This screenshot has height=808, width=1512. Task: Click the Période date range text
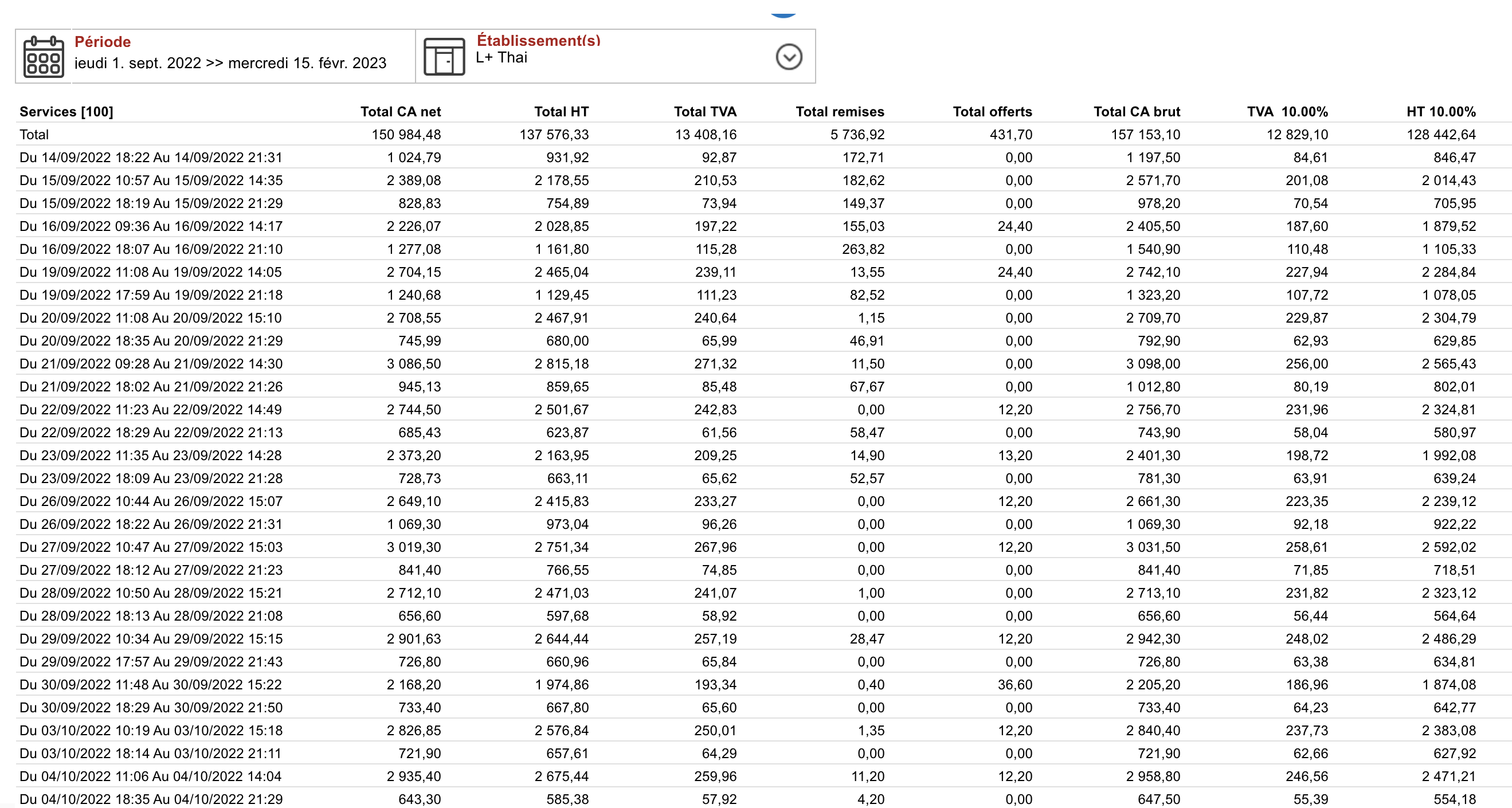[230, 63]
